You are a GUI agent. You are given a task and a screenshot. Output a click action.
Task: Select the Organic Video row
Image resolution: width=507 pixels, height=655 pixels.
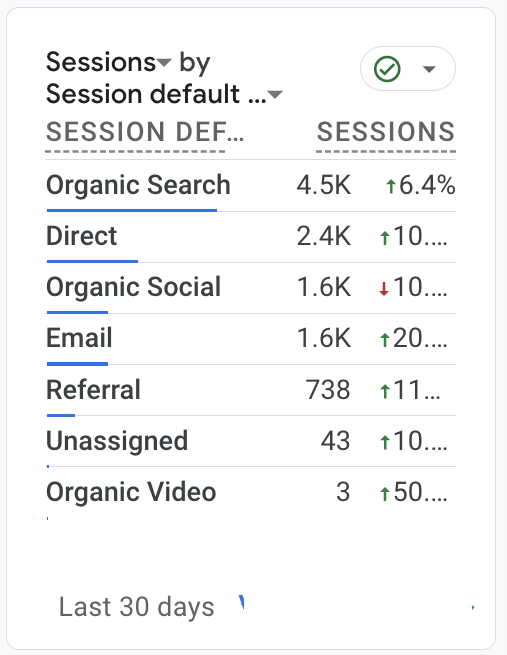coord(251,493)
